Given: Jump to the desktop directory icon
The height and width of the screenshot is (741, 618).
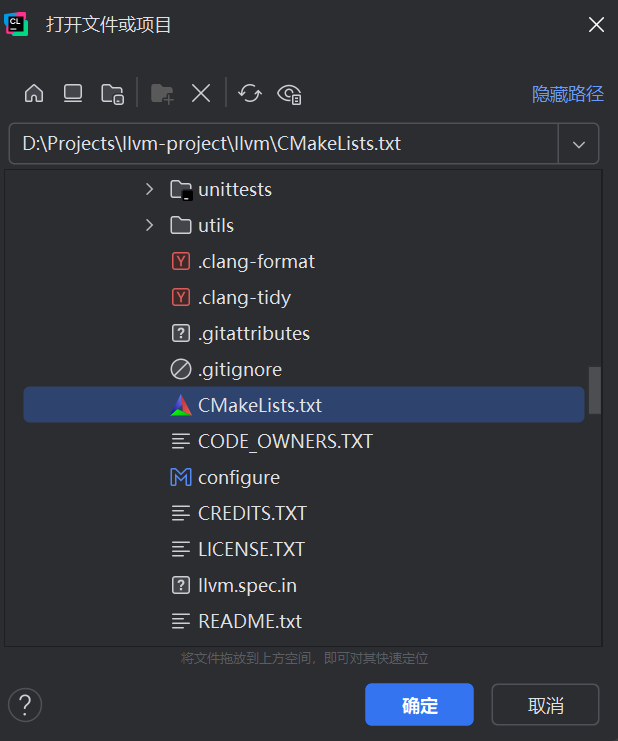Looking at the screenshot, I should pyautogui.click(x=73, y=93).
